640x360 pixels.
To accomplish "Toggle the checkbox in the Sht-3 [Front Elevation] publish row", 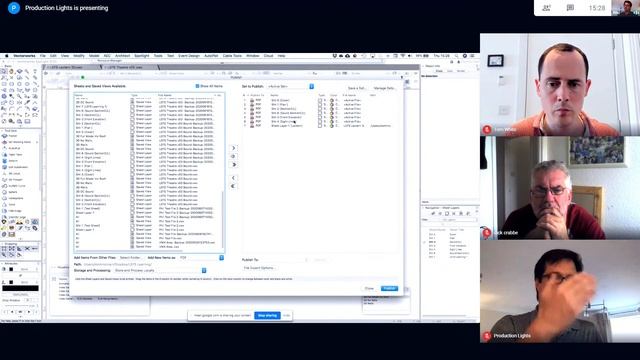I will tap(320, 117).
